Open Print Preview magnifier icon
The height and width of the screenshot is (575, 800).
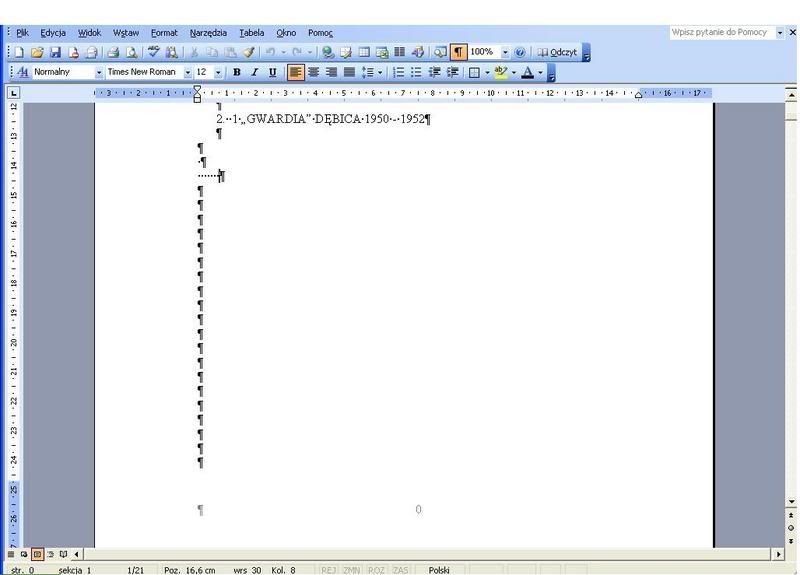coord(132,52)
